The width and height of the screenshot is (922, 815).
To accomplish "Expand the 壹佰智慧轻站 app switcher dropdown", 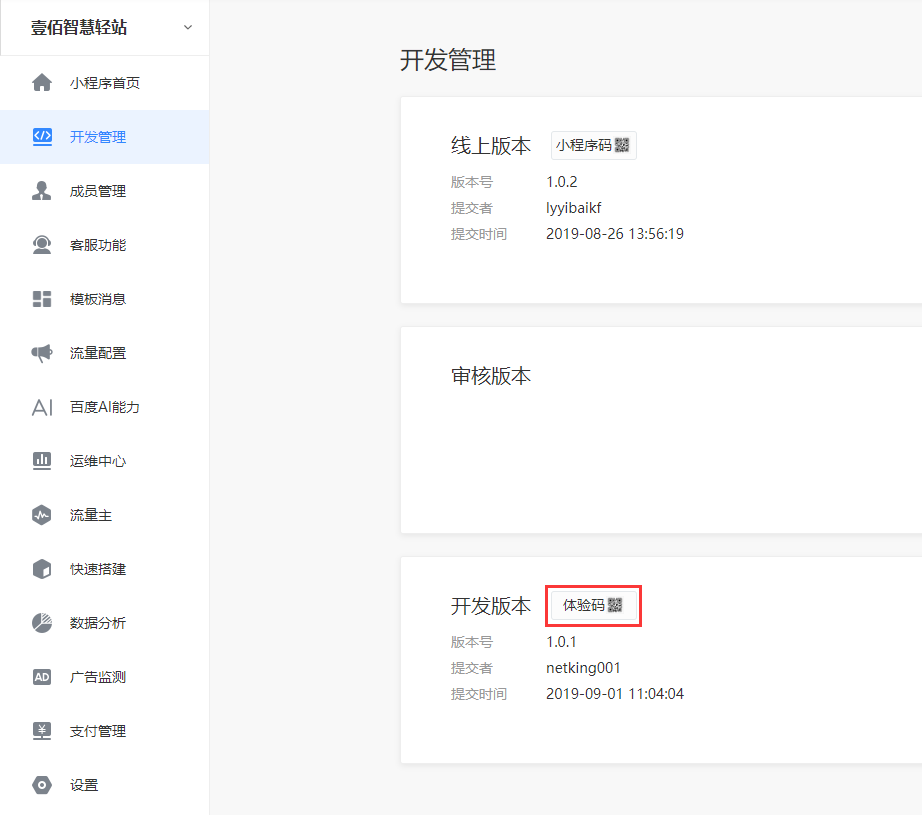I will (187, 28).
